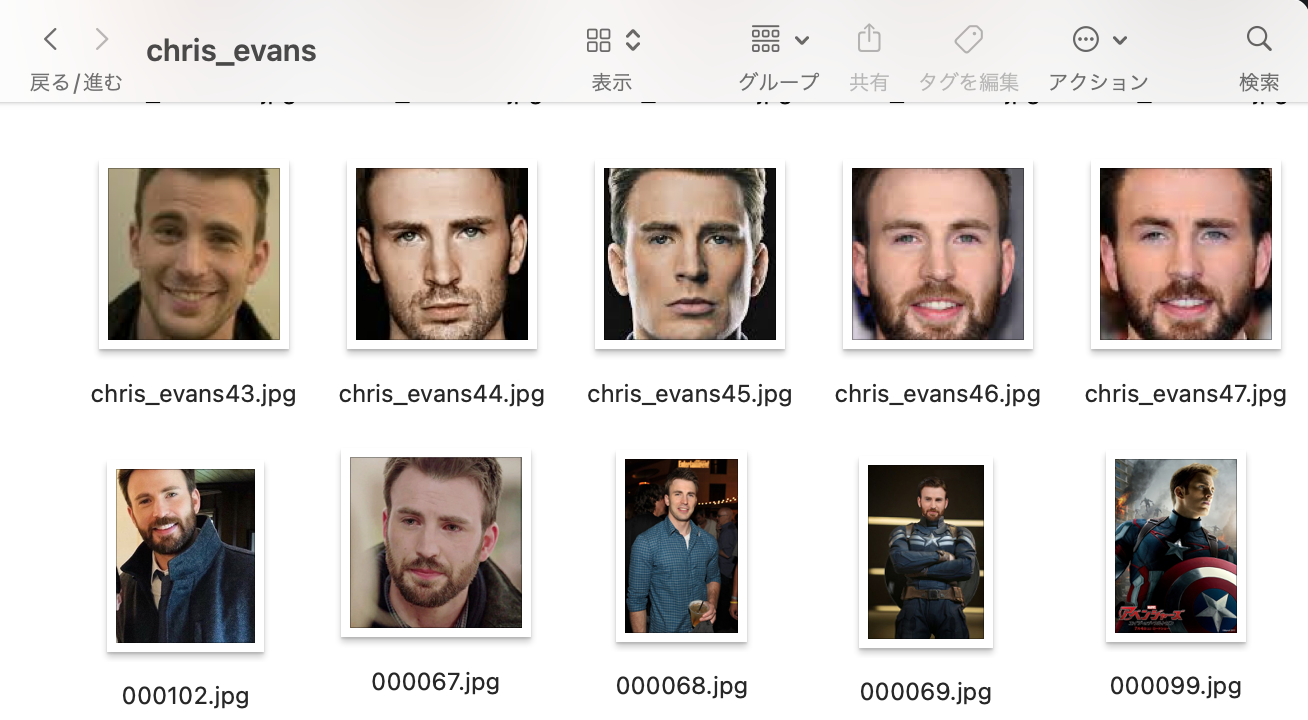This screenshot has width=1308, height=720.
Task: Click the 戻る/進む label
Action: pyautogui.click(x=76, y=83)
